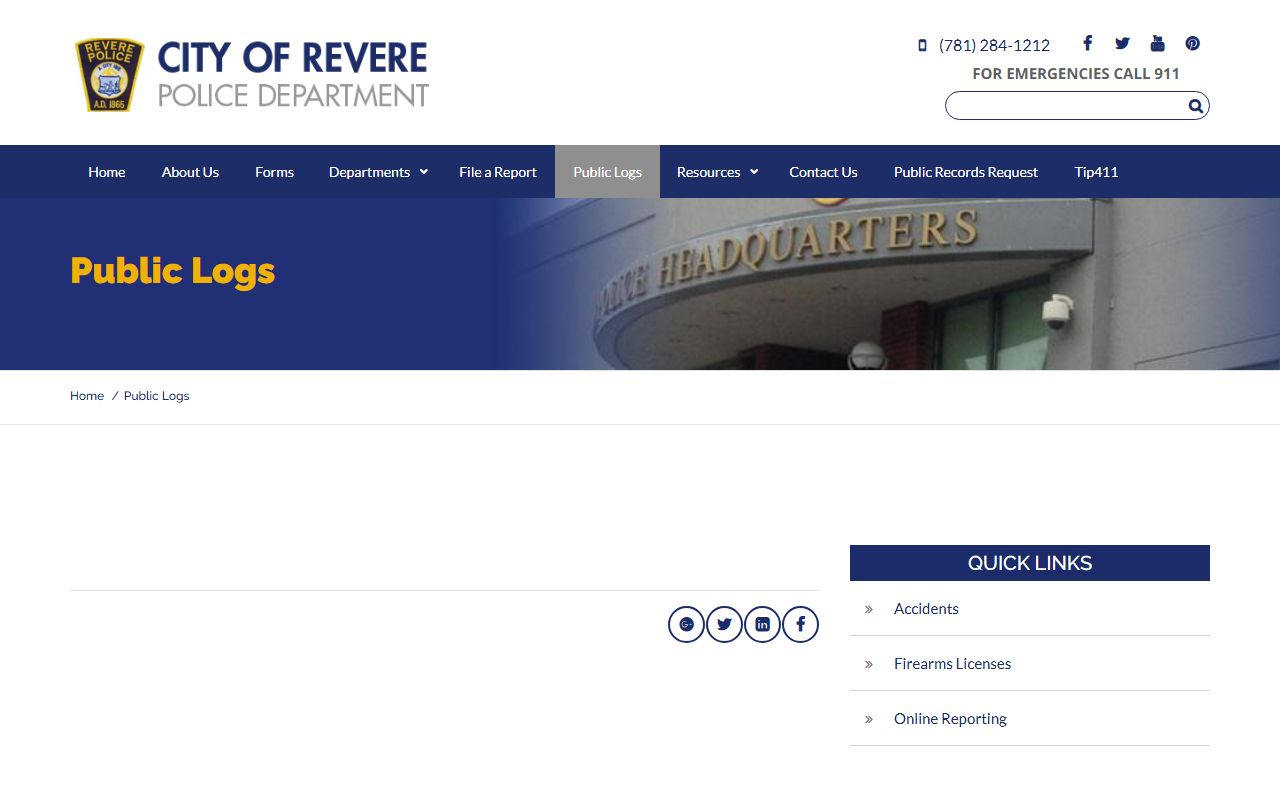Viewport: 1280px width, 800px height.
Task: Click the City of Revere Police Department title
Action: pyautogui.click(x=293, y=75)
